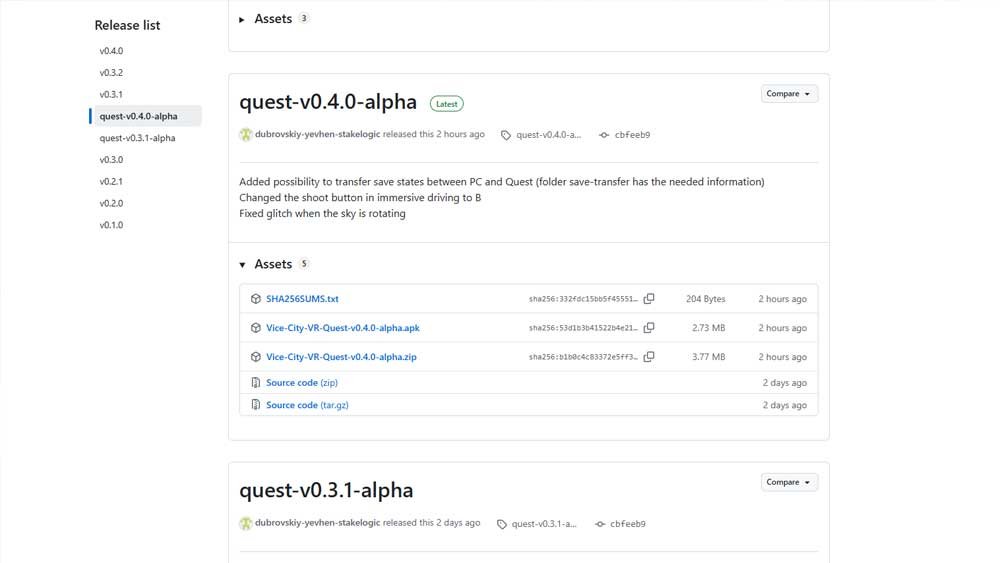Click the green Latest badge
The width and height of the screenshot is (1000, 563).
tap(446, 104)
